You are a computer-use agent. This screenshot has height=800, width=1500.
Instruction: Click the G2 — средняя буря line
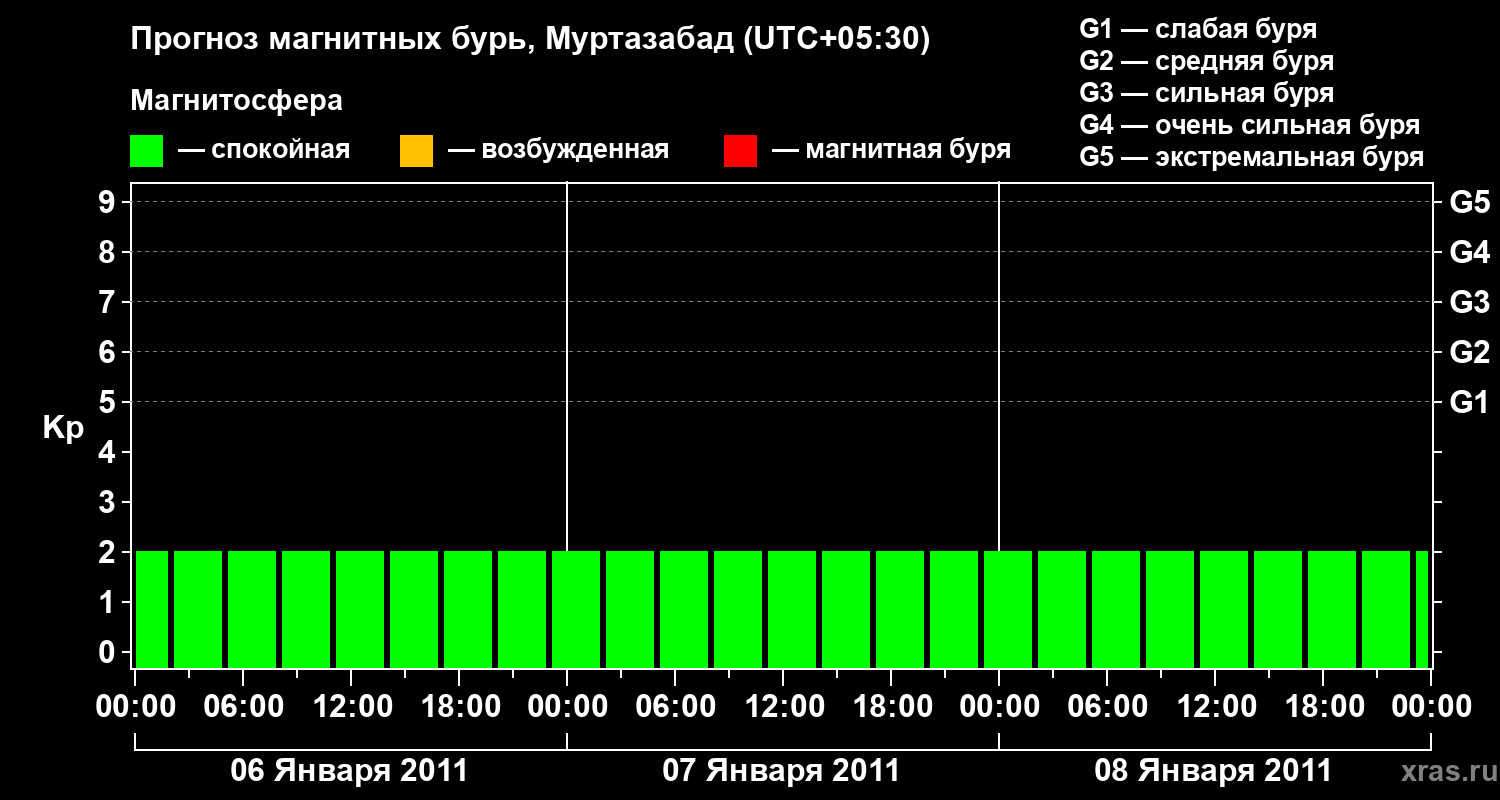pos(1207,61)
